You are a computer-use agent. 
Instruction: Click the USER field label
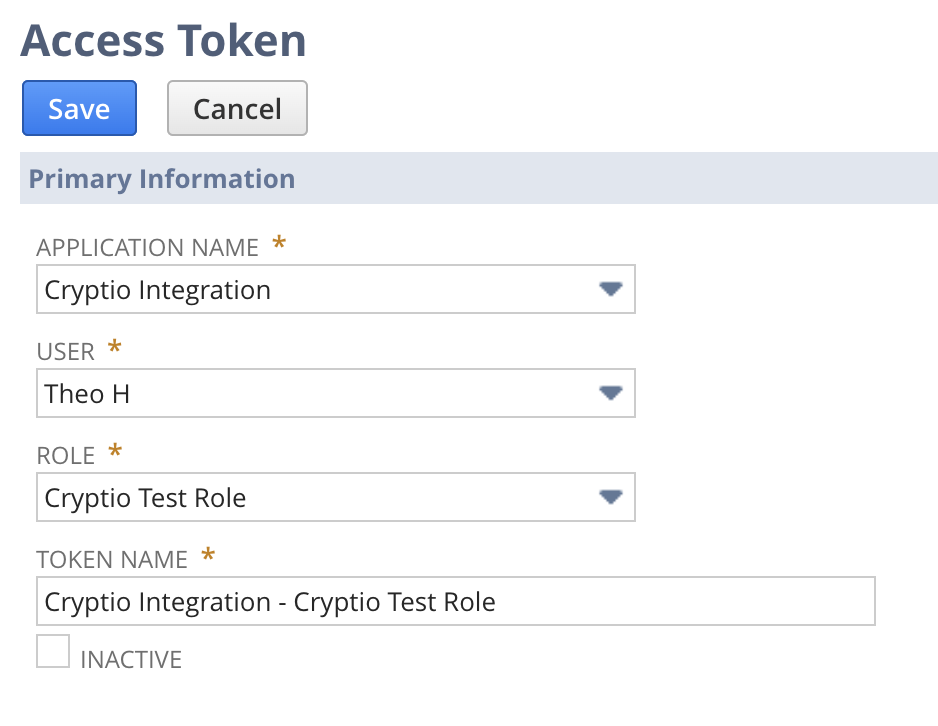[66, 351]
